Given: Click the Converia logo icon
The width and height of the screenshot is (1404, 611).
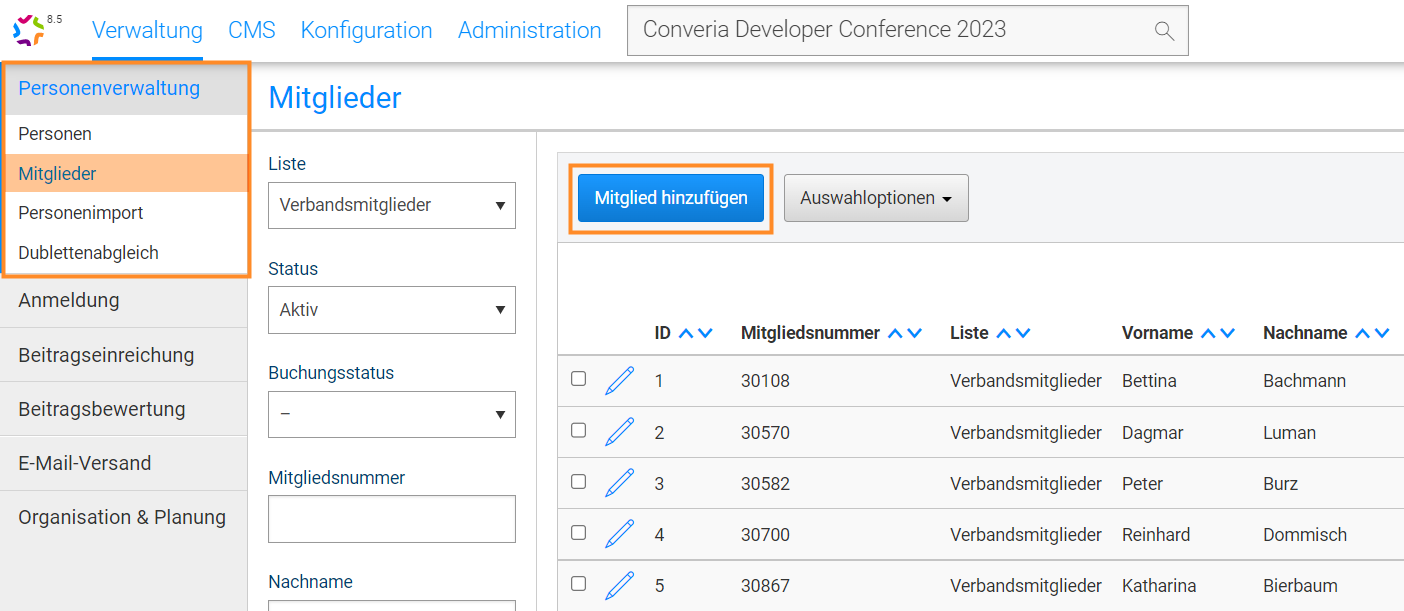Looking at the screenshot, I should click(29, 30).
